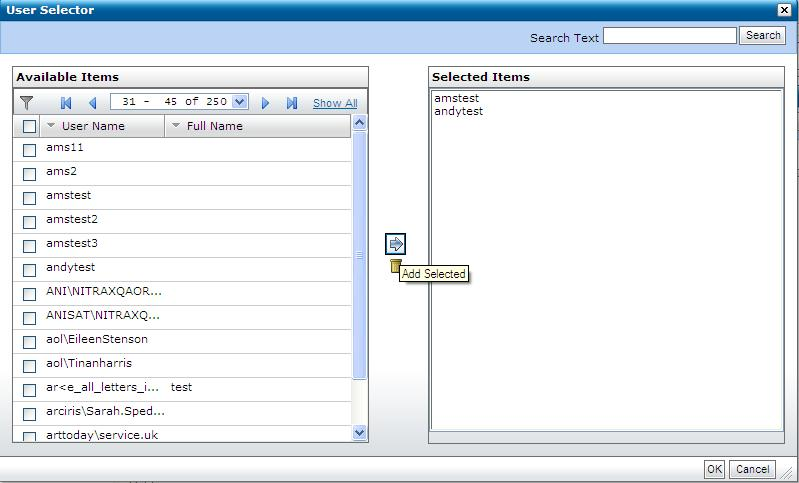Click the arttoday\service.uk user name

click(102, 435)
